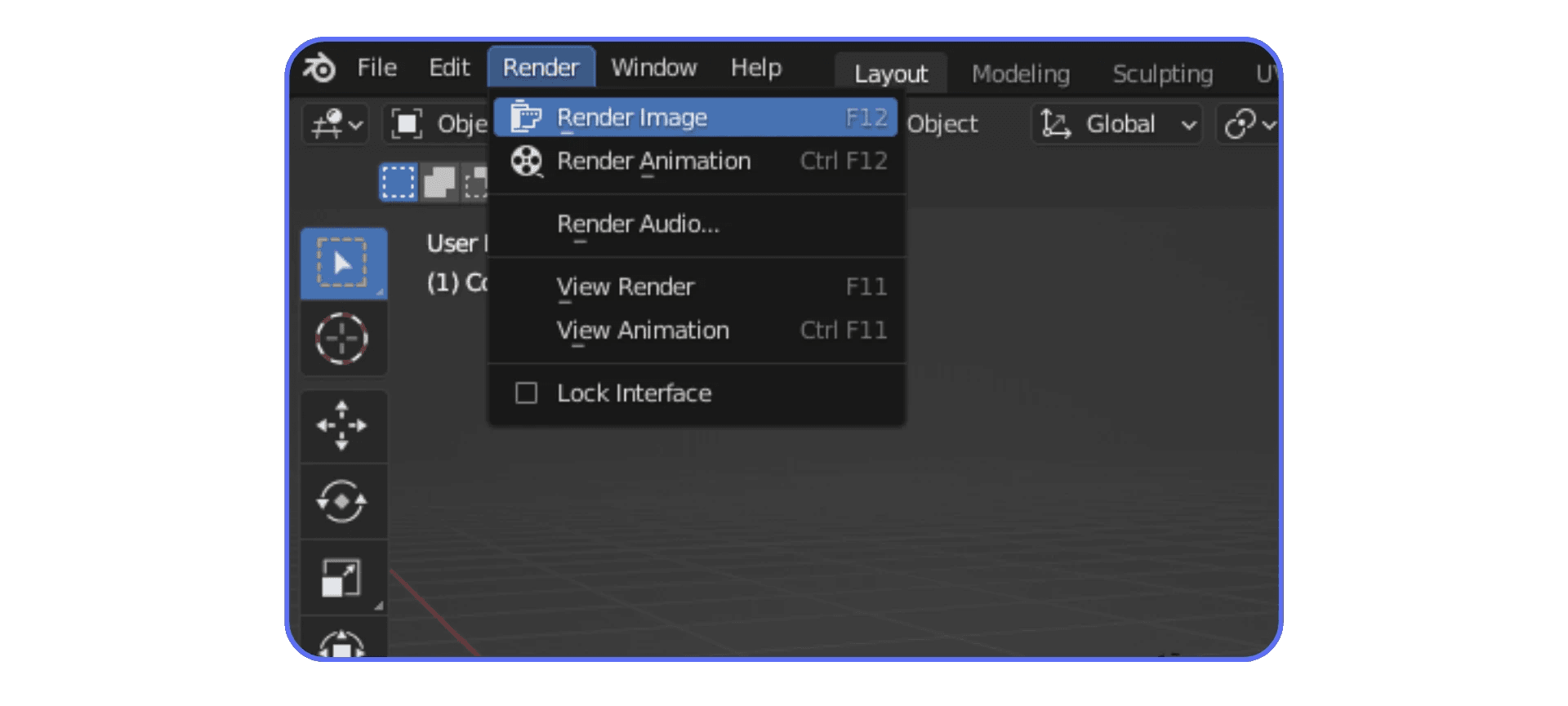The image size is (1568, 706).
Task: Select View Animation entry
Action: [x=696, y=330]
